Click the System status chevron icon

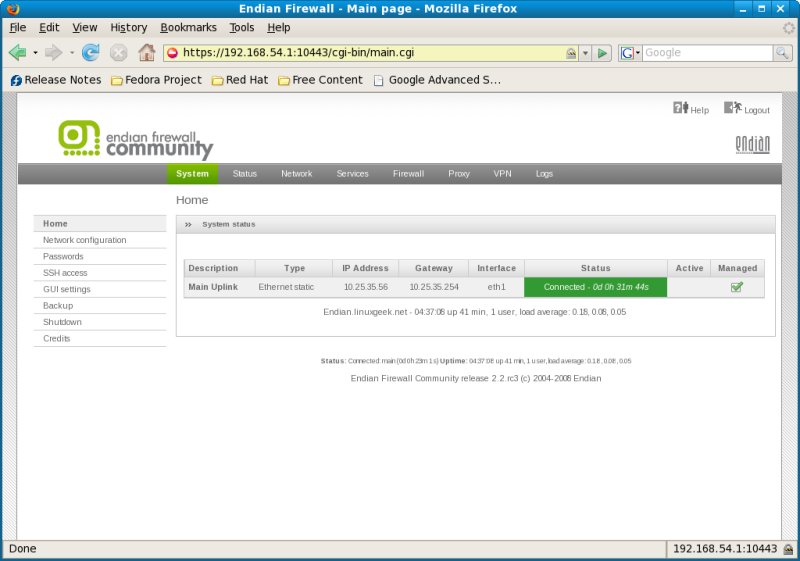click(188, 224)
